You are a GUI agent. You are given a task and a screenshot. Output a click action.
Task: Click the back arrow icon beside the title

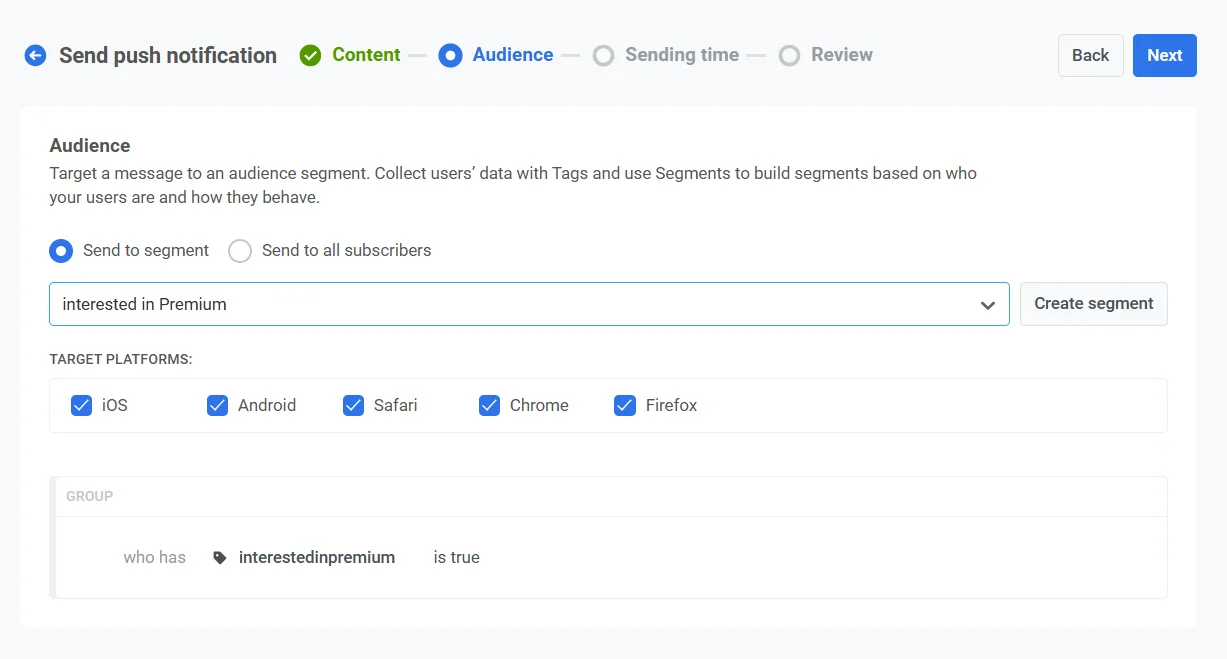pyautogui.click(x=36, y=56)
